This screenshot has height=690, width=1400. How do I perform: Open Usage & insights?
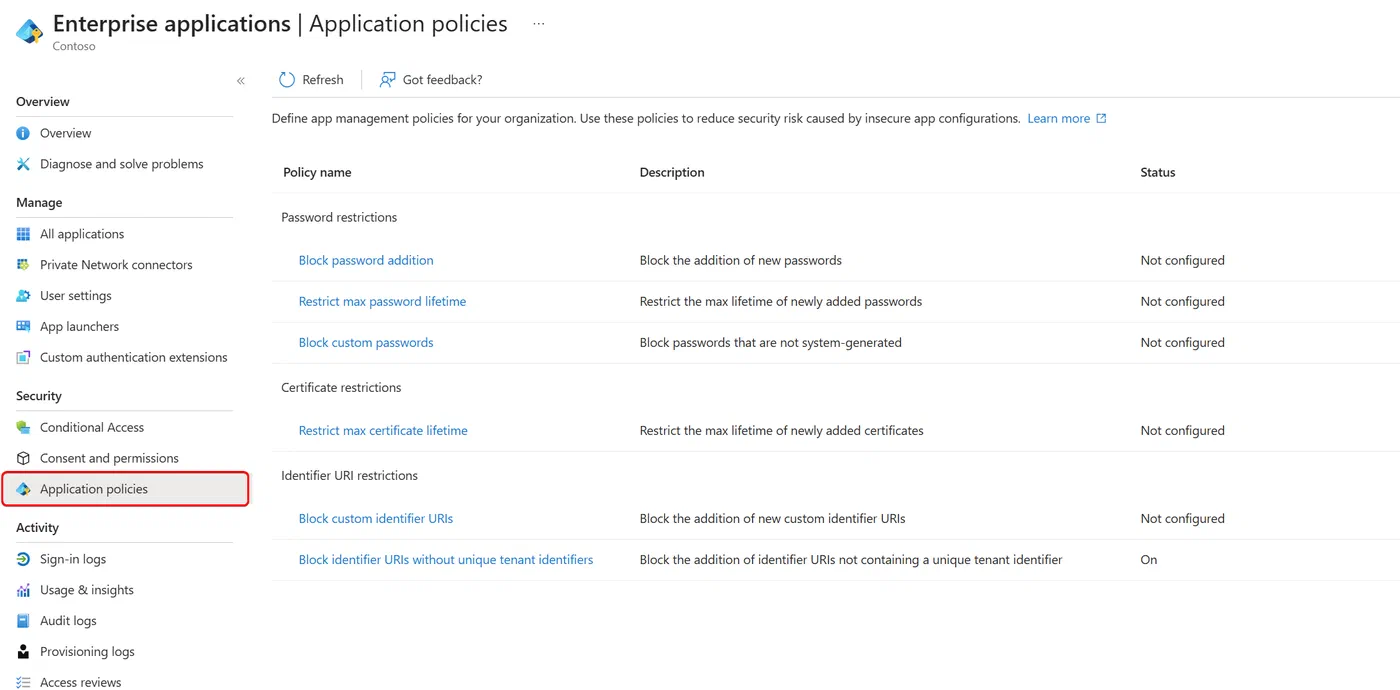[87, 590]
